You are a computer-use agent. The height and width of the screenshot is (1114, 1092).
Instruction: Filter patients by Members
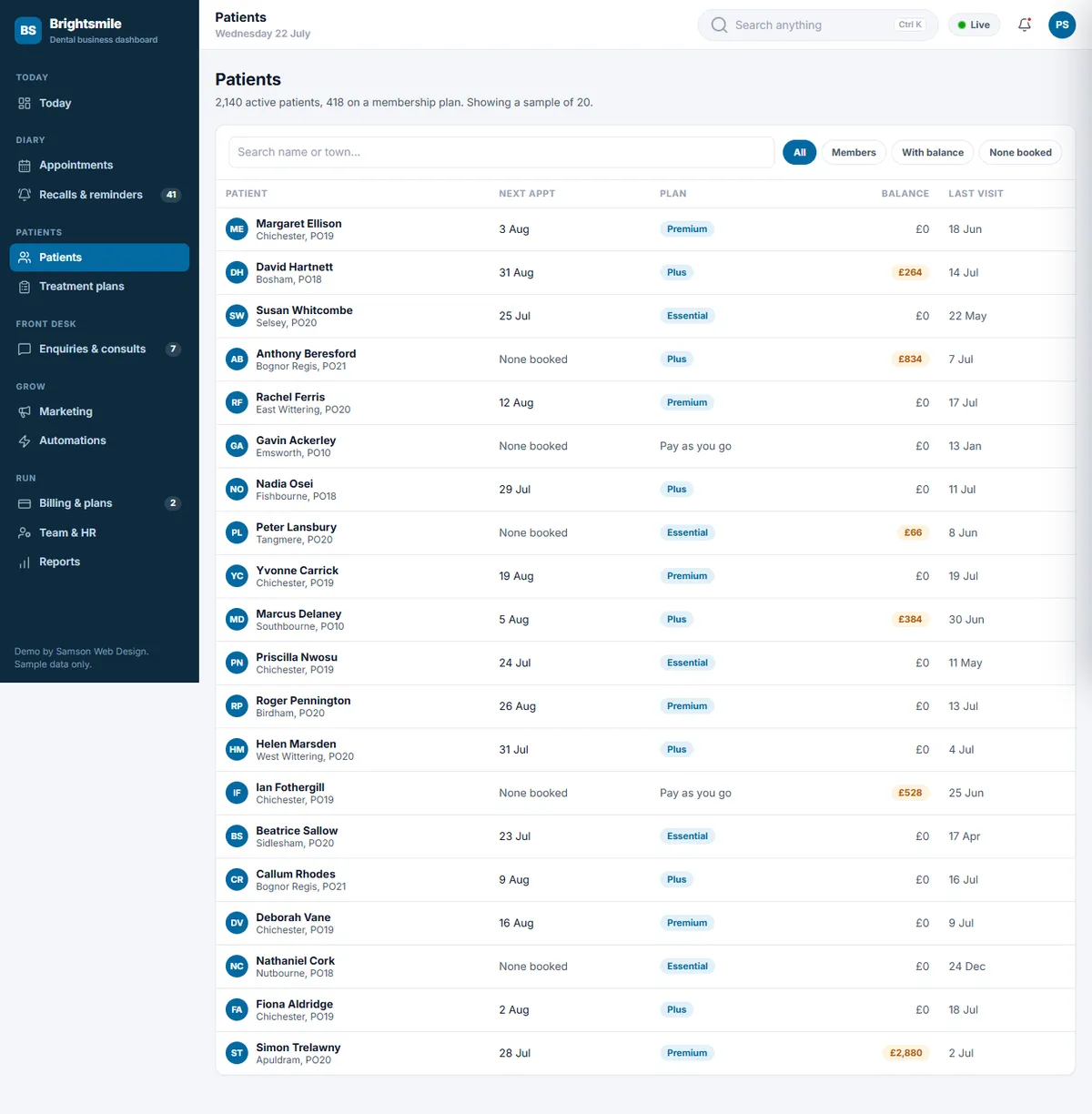(854, 153)
